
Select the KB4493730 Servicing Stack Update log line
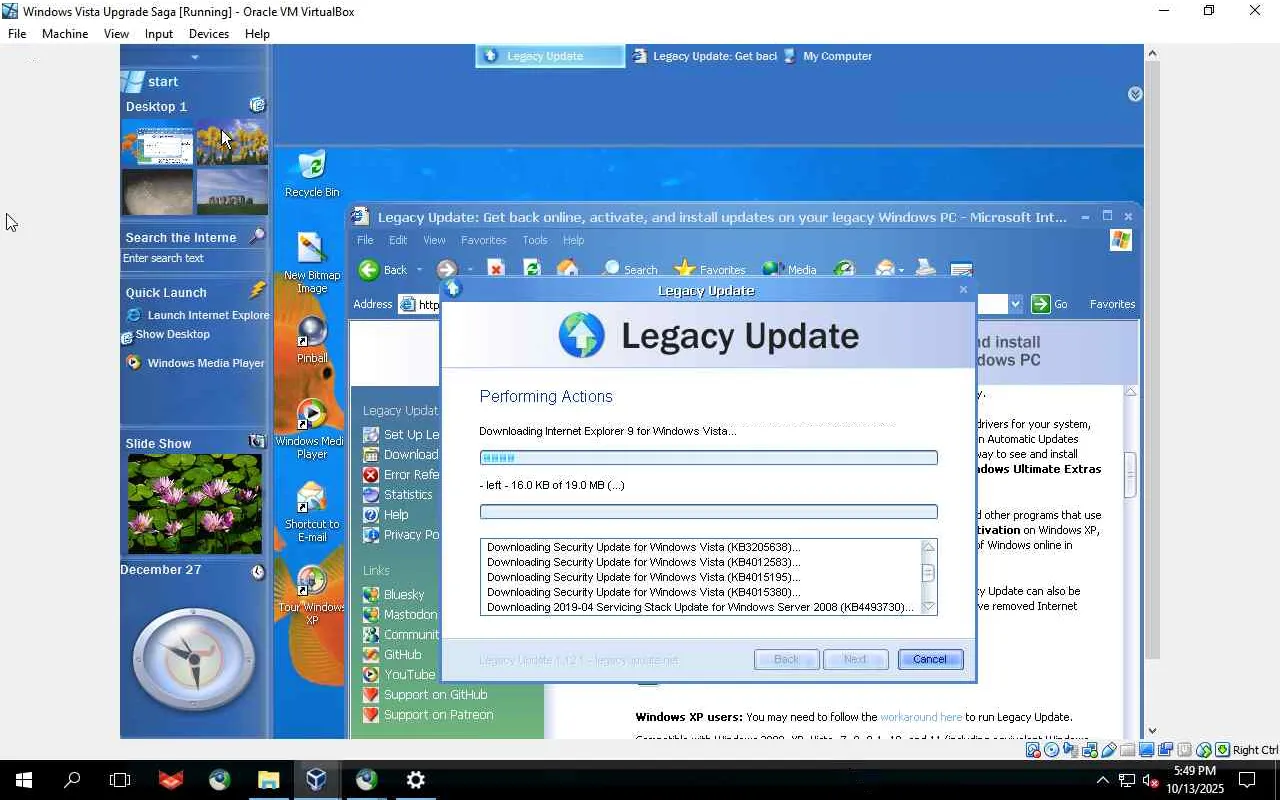700,607
